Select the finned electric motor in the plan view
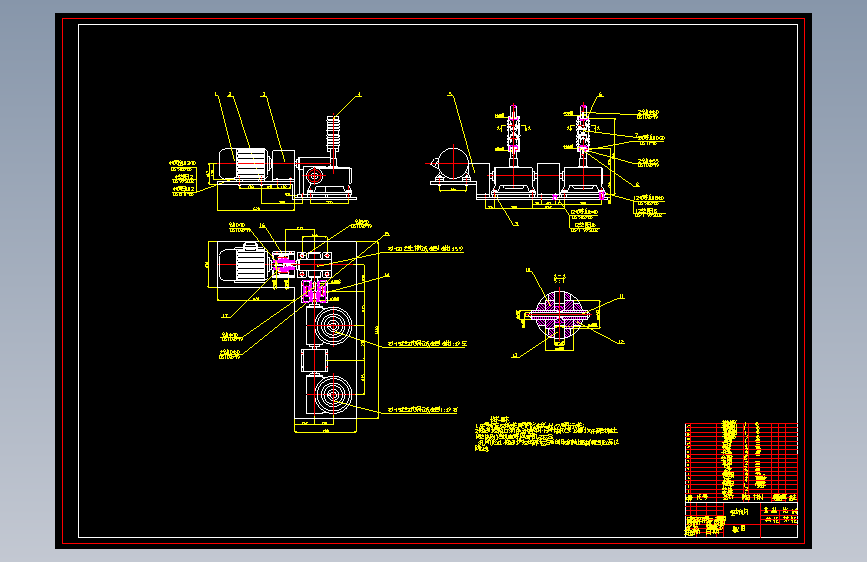This screenshot has height=562, width=867. (244, 264)
